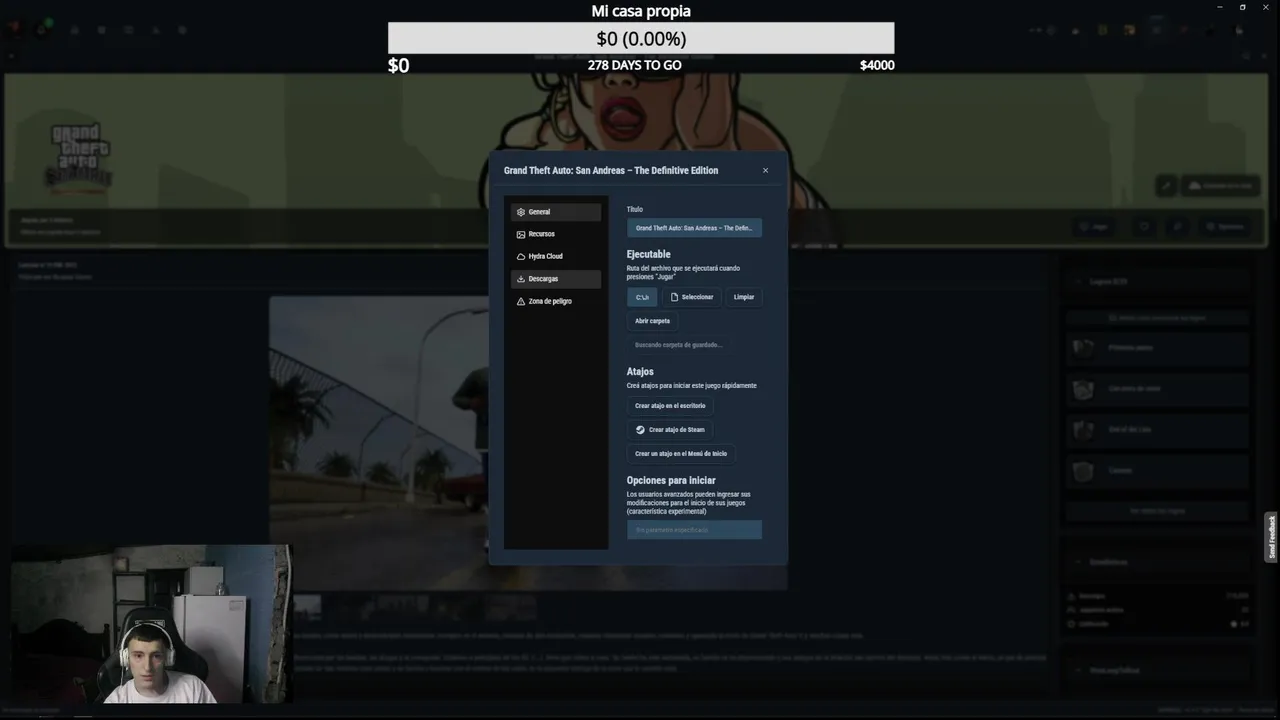Click Abrir carpeta button
Image resolution: width=1280 pixels, height=720 pixels.
tap(652, 321)
